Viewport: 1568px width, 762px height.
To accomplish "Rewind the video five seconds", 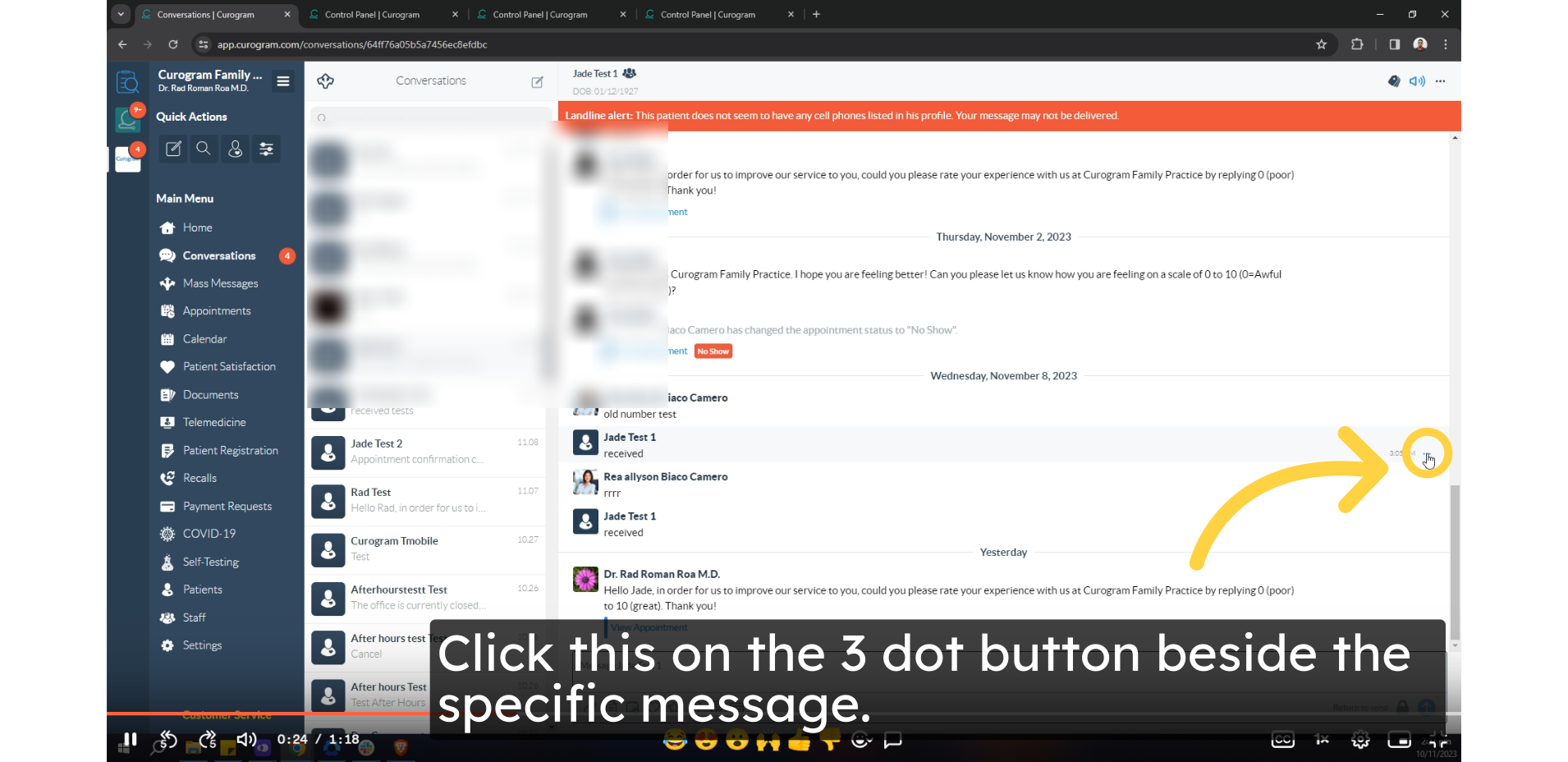I will pyautogui.click(x=168, y=740).
